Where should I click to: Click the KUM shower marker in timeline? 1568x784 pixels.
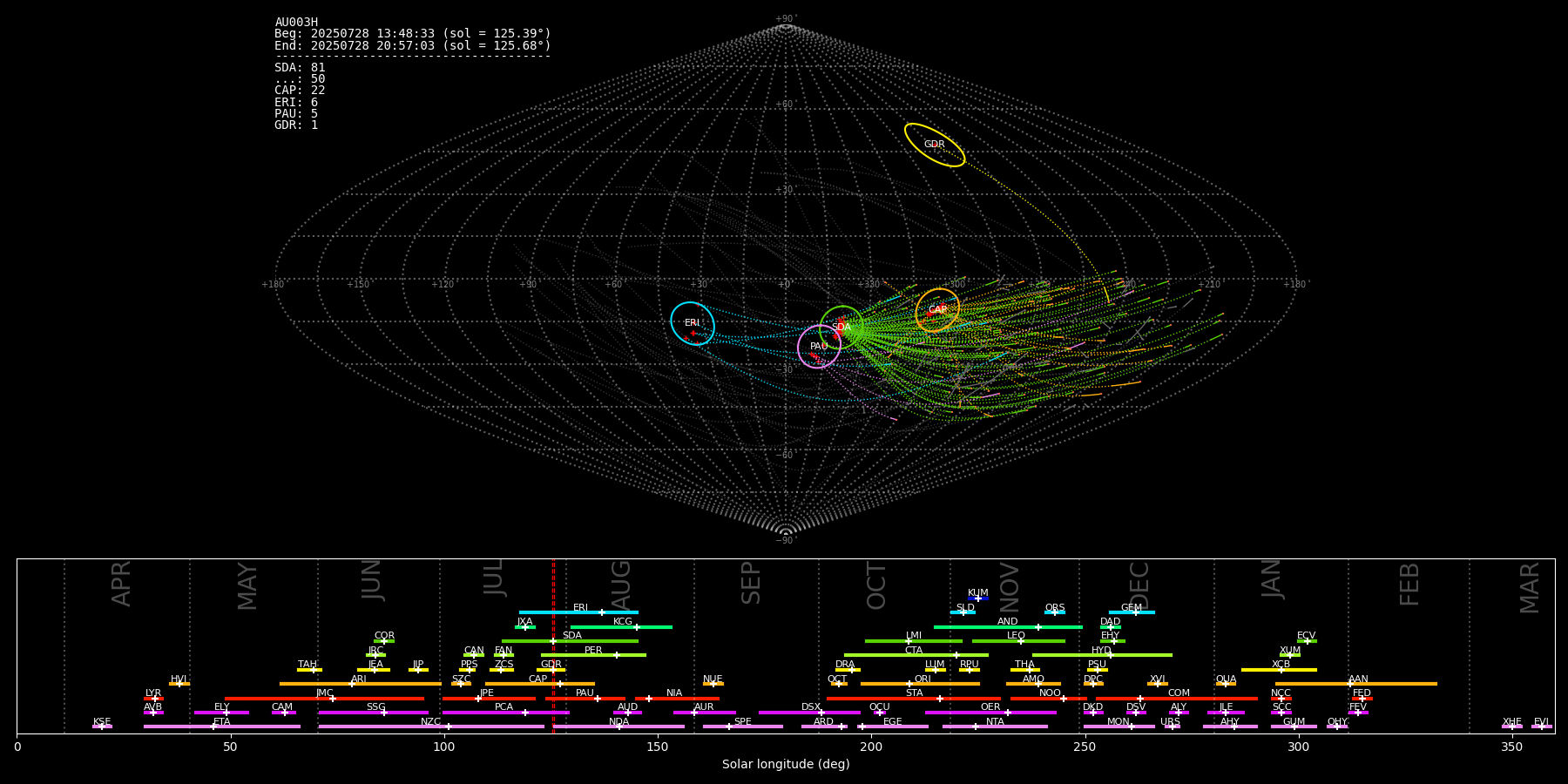pos(978,598)
